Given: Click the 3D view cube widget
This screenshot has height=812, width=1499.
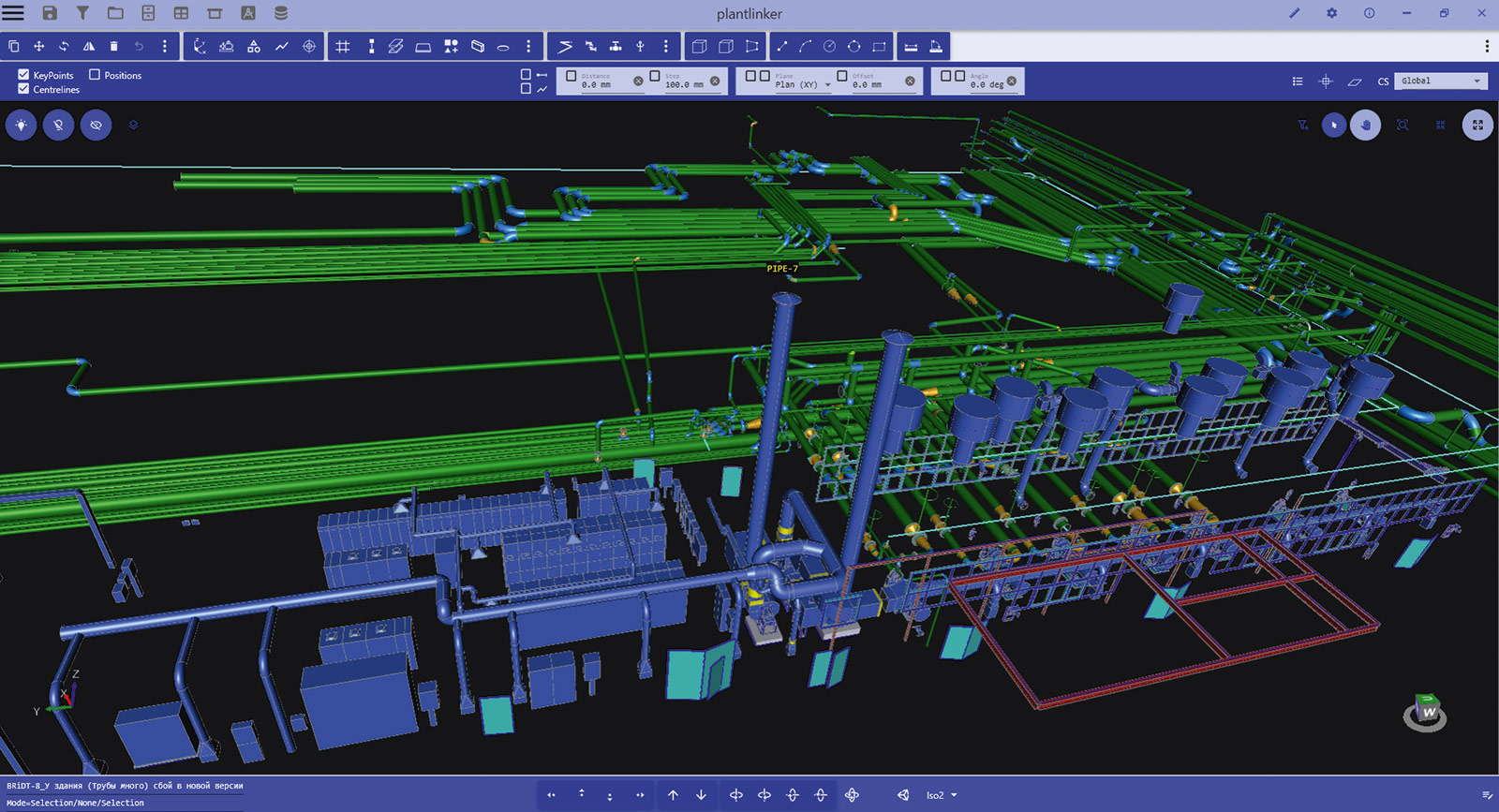Looking at the screenshot, I should 1425,713.
